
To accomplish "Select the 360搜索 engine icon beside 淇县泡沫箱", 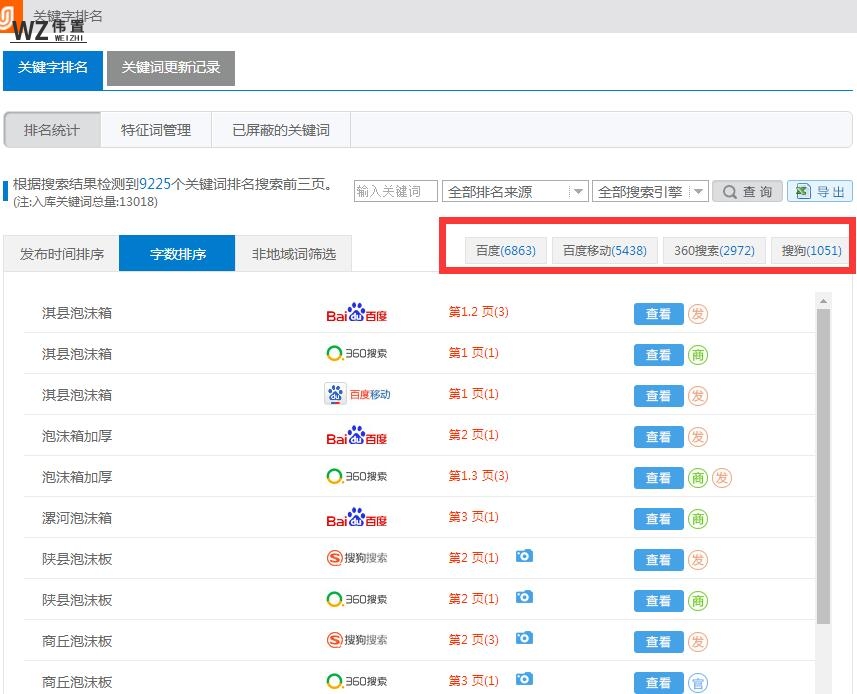I will [355, 354].
